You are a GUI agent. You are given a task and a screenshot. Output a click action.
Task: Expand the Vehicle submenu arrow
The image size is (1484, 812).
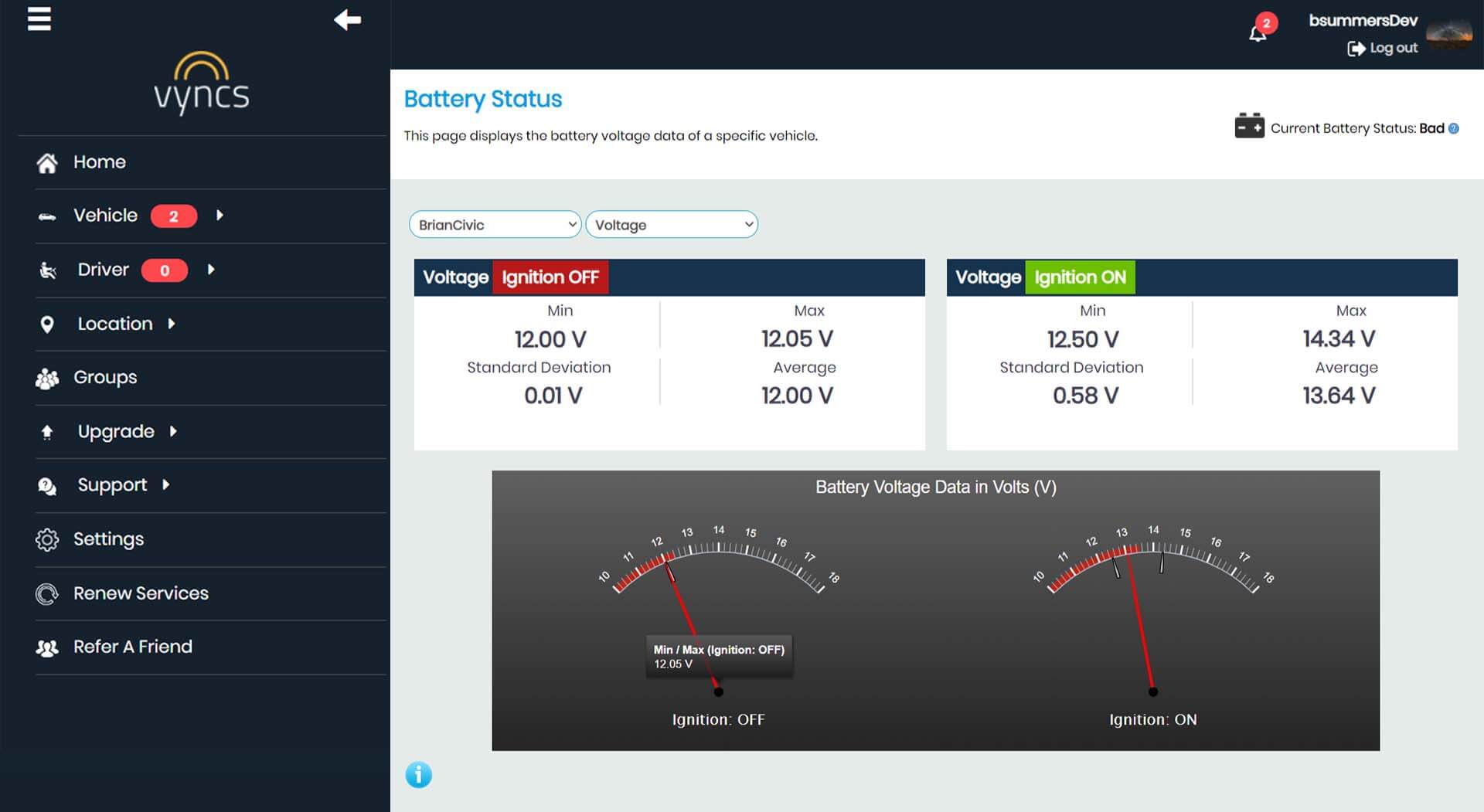220,216
